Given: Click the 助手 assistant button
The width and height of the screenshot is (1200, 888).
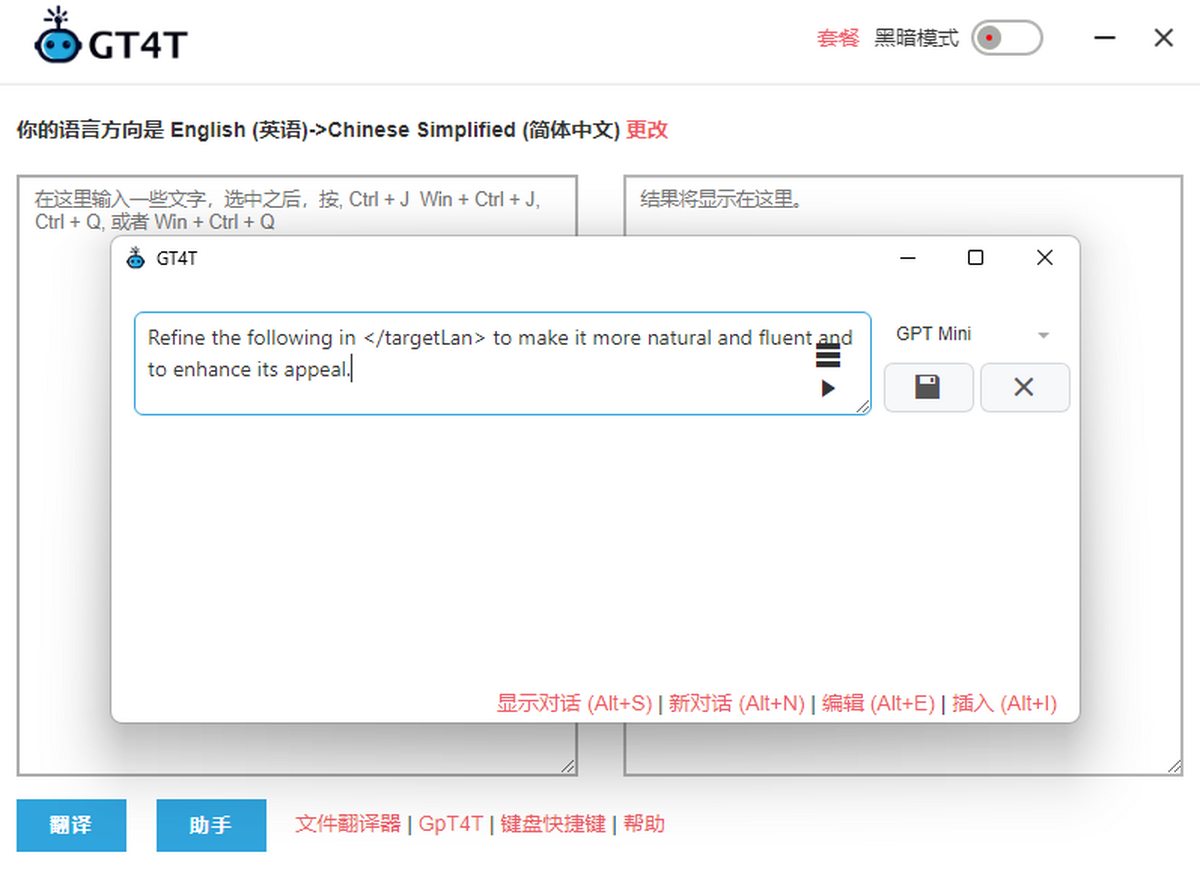Looking at the screenshot, I should 211,825.
